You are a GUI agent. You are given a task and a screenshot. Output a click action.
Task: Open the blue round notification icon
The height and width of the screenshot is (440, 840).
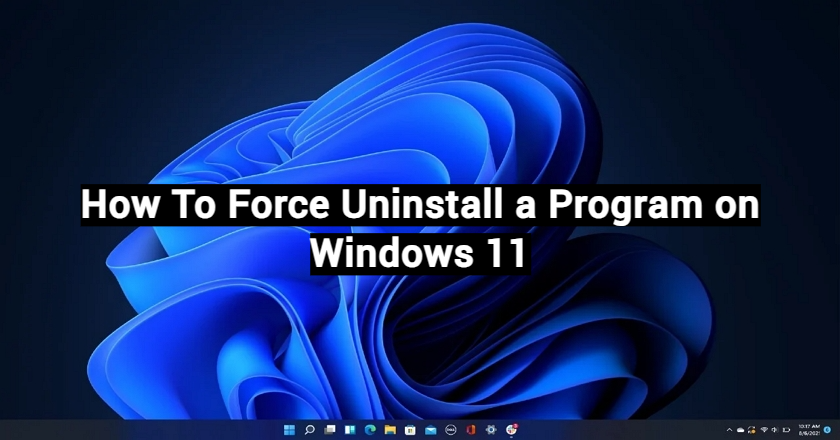(827, 430)
